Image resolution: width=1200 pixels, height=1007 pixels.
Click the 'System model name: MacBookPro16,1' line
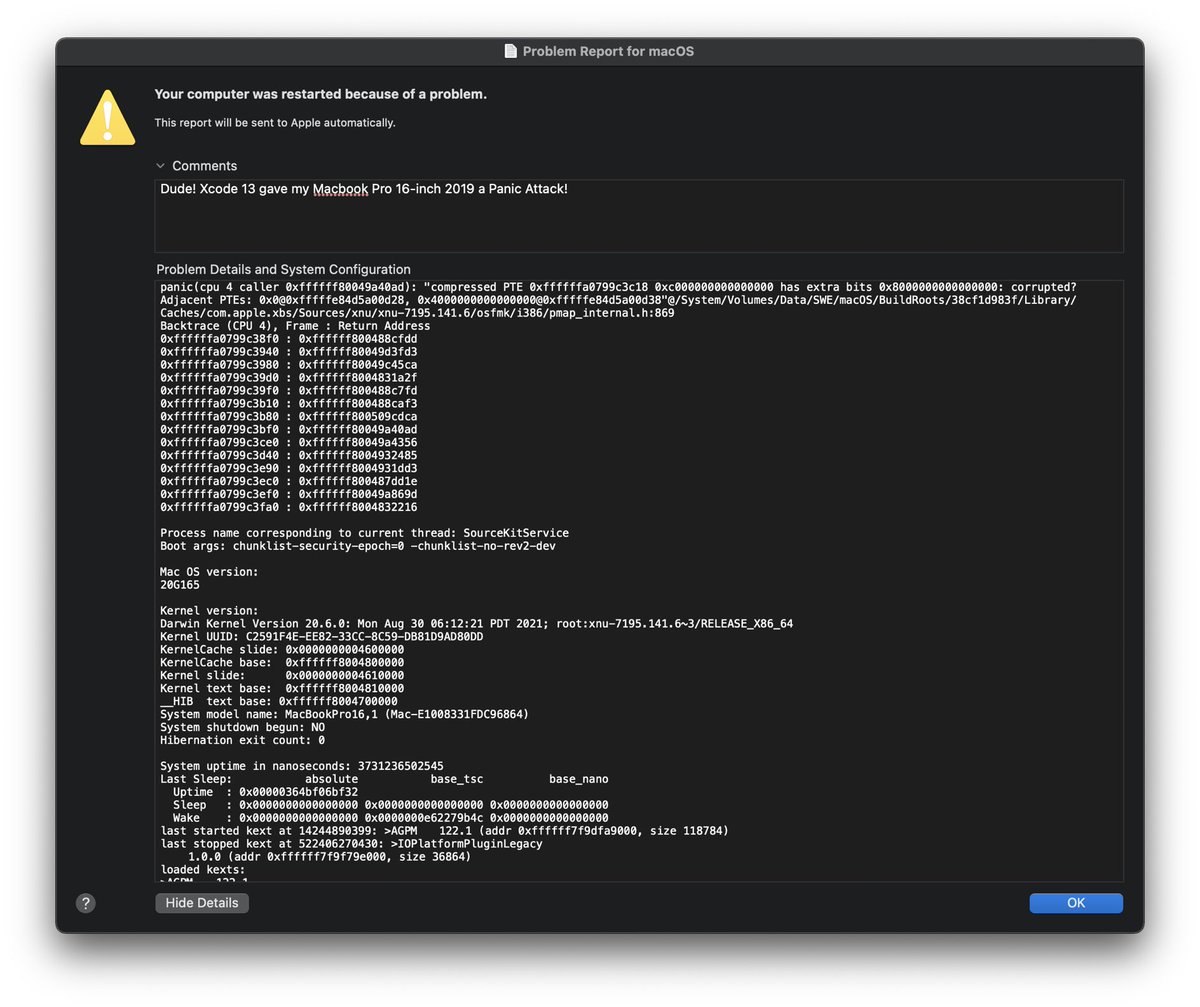[344, 715]
